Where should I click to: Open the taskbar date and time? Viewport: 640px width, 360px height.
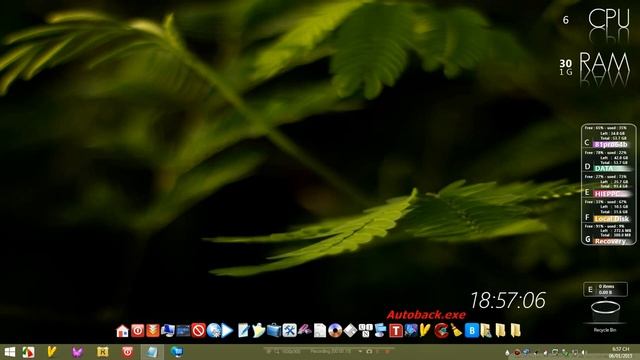[621, 352]
